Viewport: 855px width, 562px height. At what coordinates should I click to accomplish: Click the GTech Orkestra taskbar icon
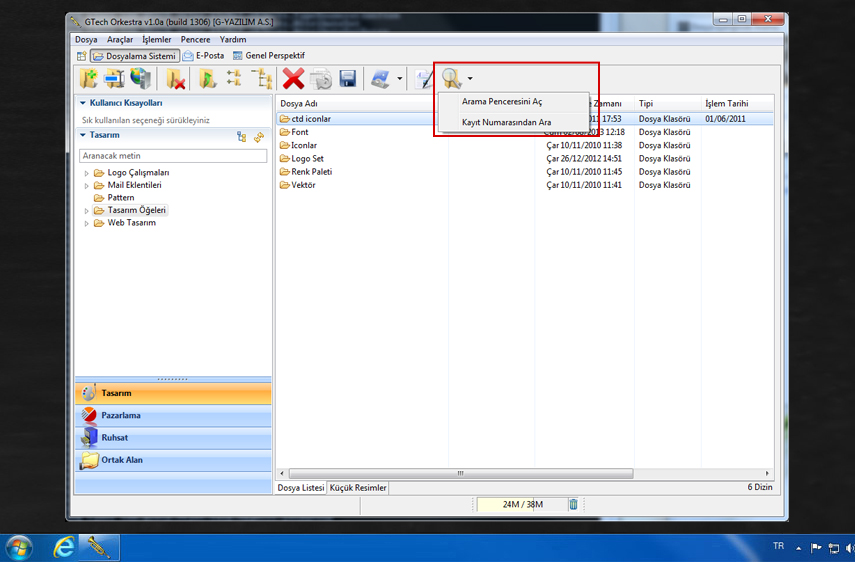pyautogui.click(x=100, y=547)
